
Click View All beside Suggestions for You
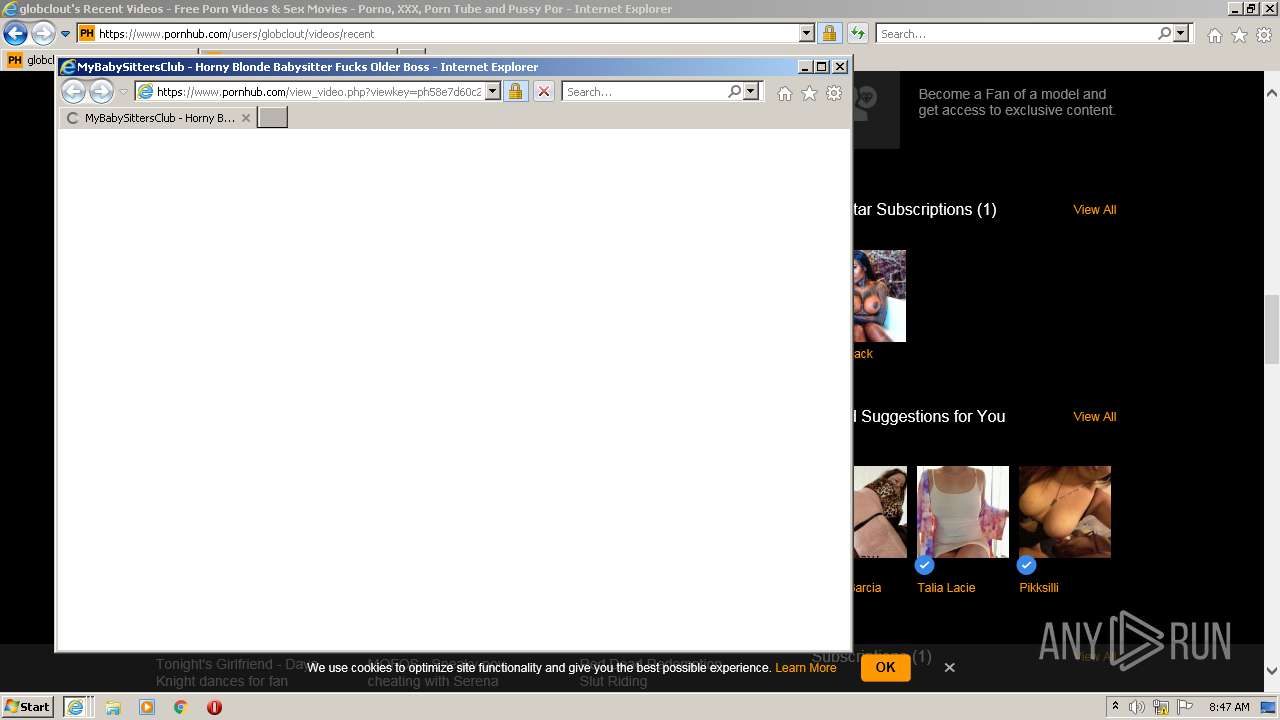tap(1094, 417)
